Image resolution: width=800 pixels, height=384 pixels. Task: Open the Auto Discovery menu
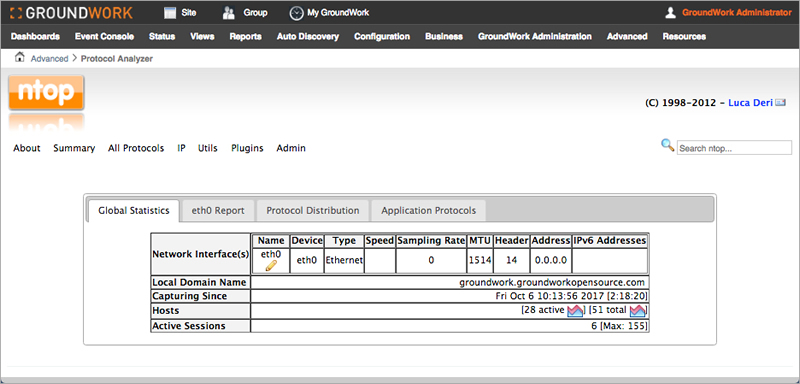click(x=308, y=37)
